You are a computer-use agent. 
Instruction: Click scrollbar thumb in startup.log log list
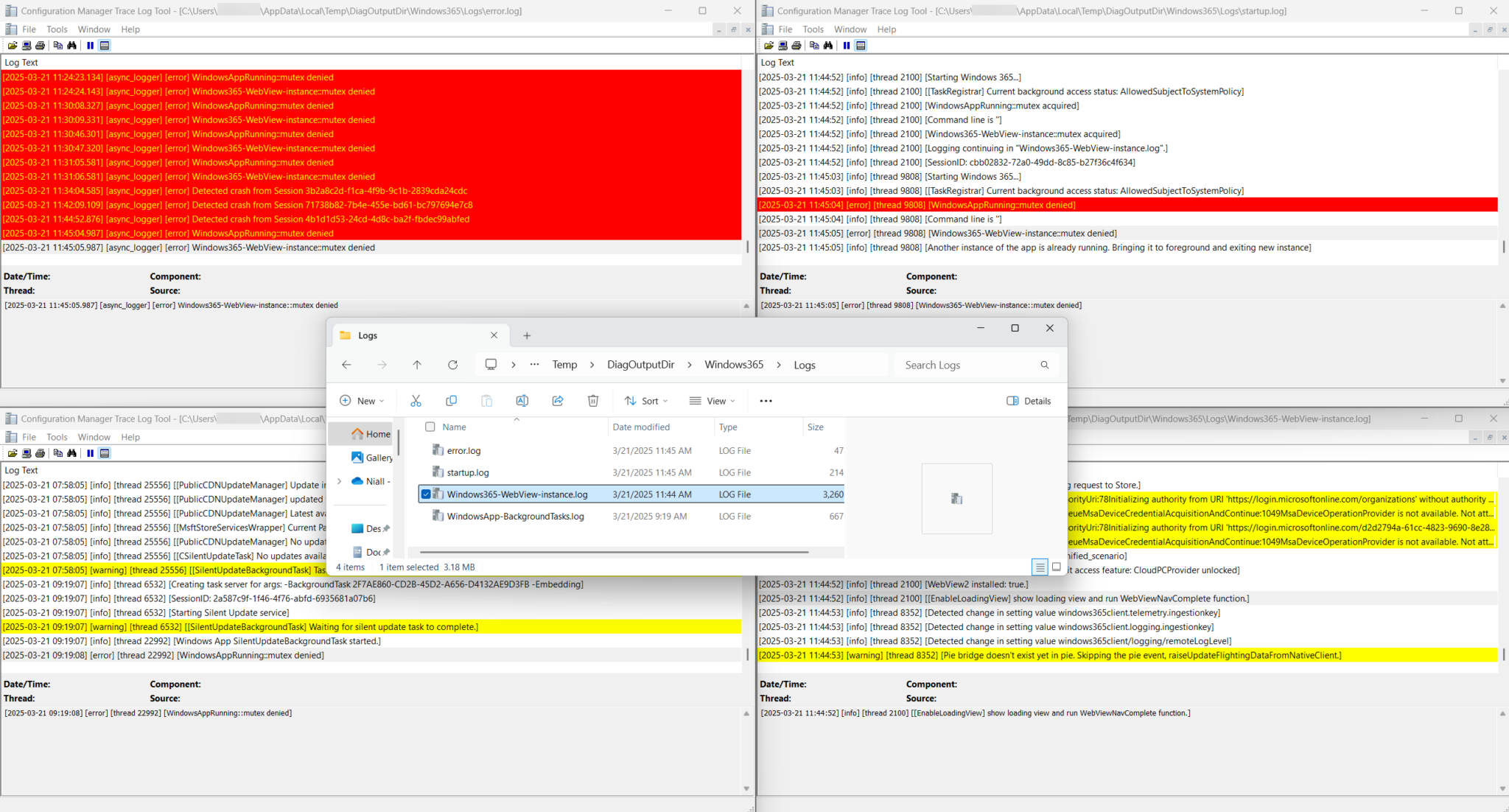pyautogui.click(x=1503, y=247)
